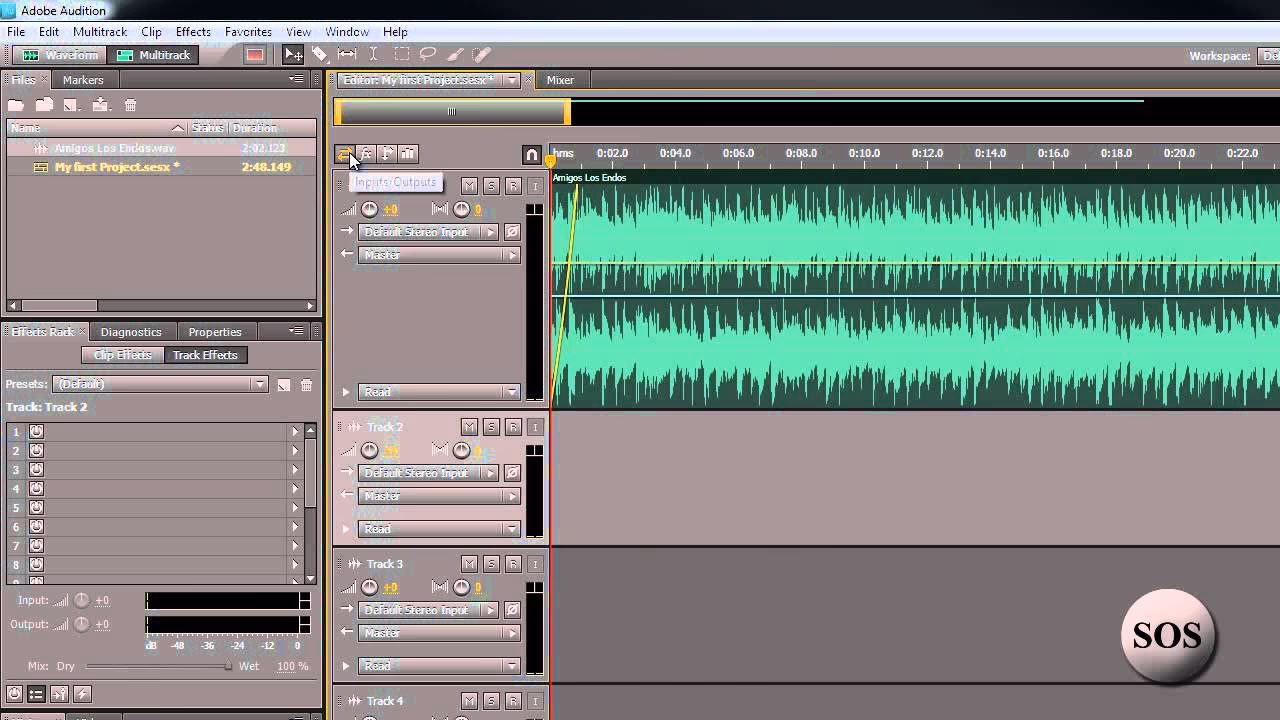The height and width of the screenshot is (720, 1280).
Task: Open the Multitrack menu
Action: coord(100,32)
